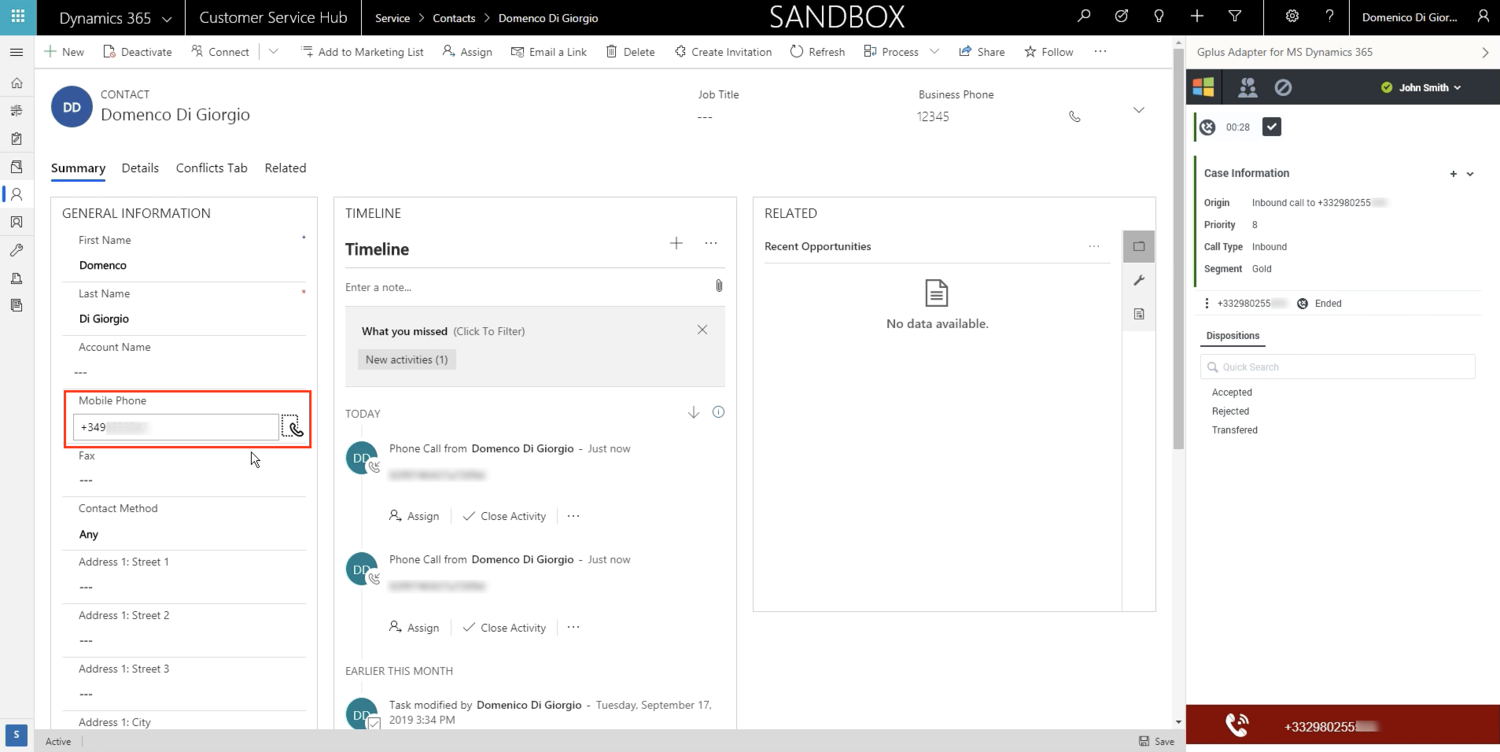Add case information with plus icon
1500x752 pixels.
[1454, 174]
